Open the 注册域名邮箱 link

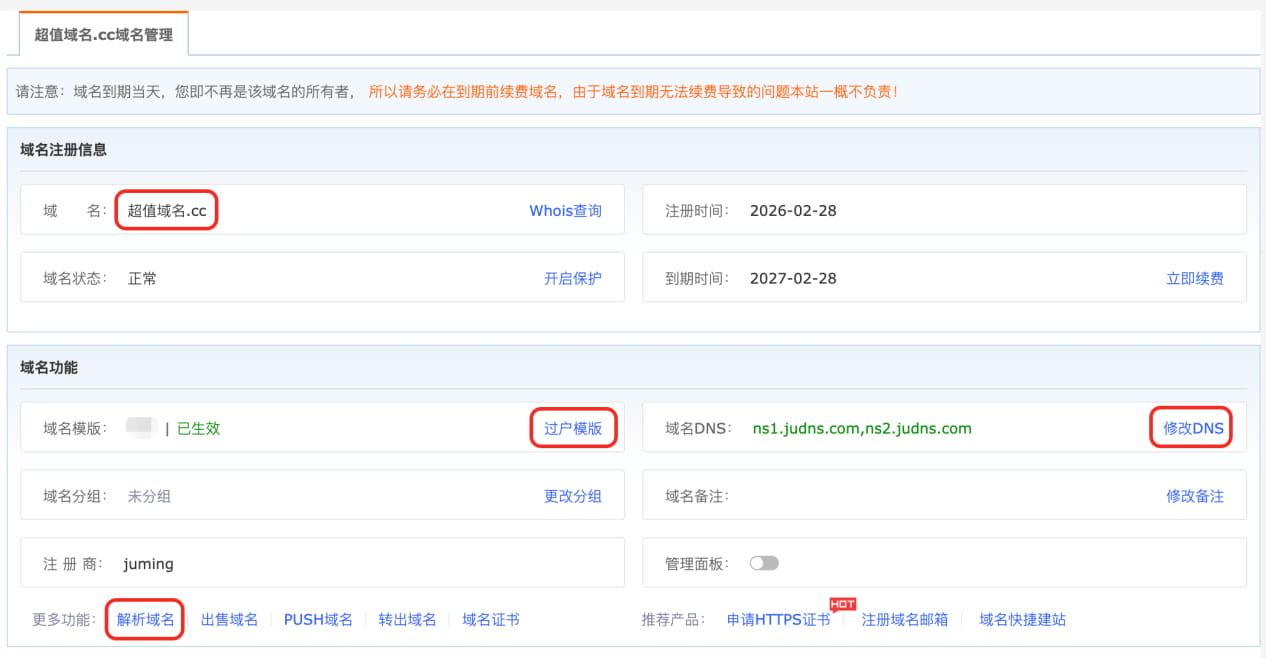pos(904,620)
